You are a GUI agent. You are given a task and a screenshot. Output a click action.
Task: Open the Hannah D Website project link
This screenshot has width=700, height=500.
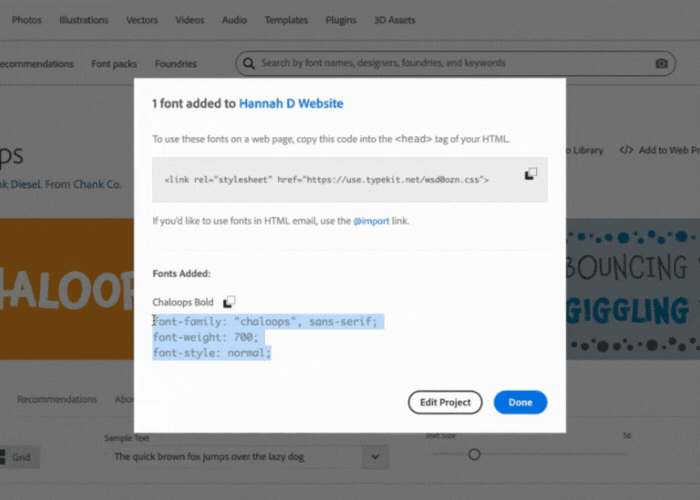(x=291, y=104)
